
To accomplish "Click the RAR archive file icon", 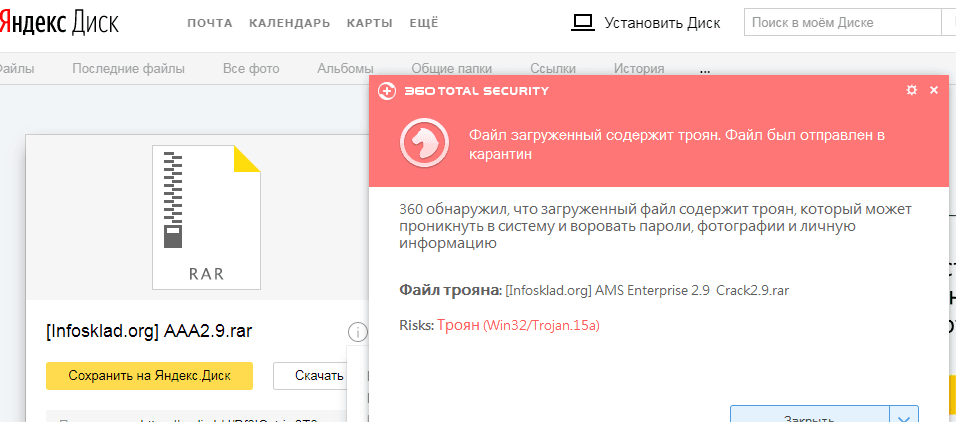I will (x=206, y=218).
